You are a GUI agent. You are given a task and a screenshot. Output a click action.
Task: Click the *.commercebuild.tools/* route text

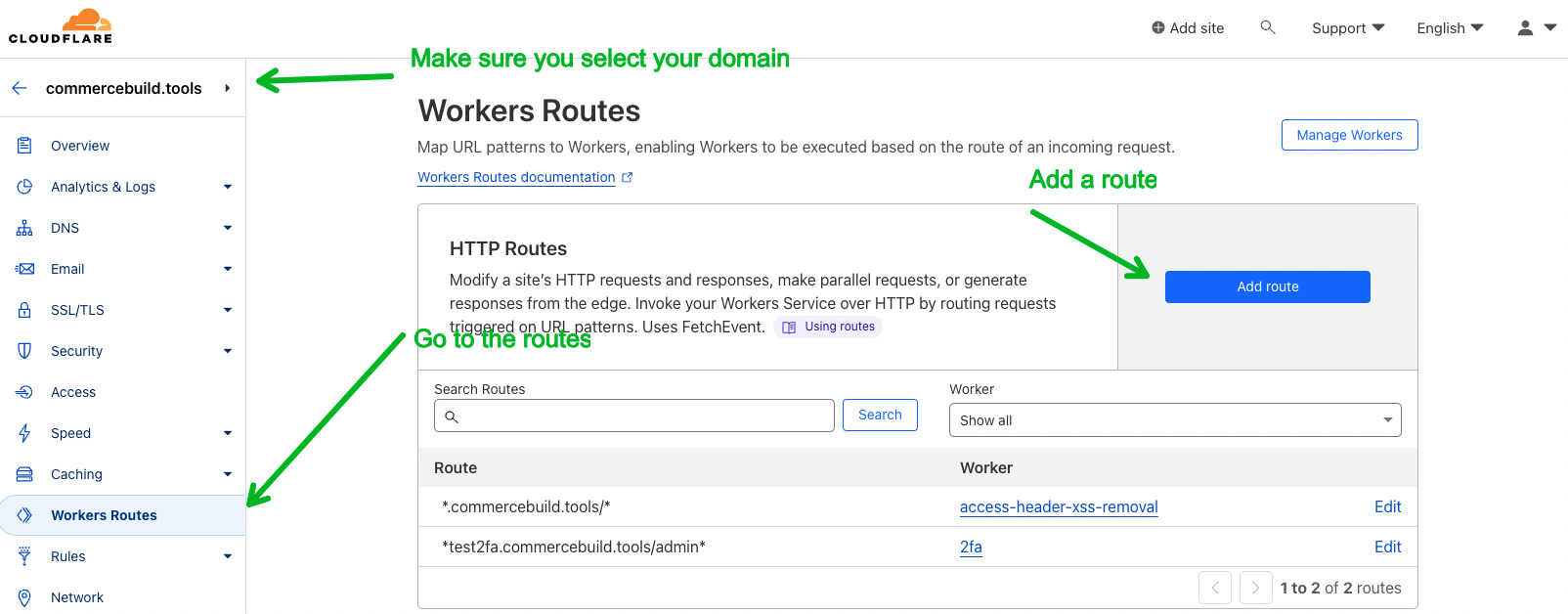coord(526,506)
